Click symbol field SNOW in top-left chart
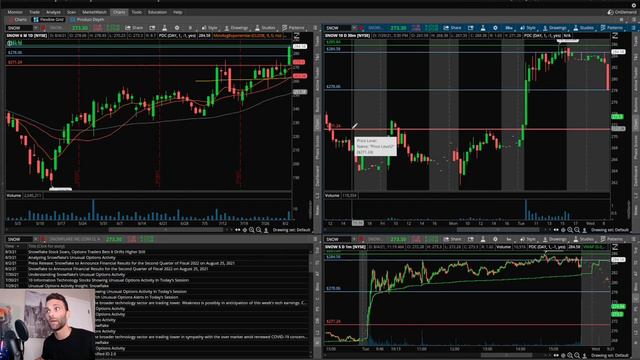640x360 pixels. (19, 28)
